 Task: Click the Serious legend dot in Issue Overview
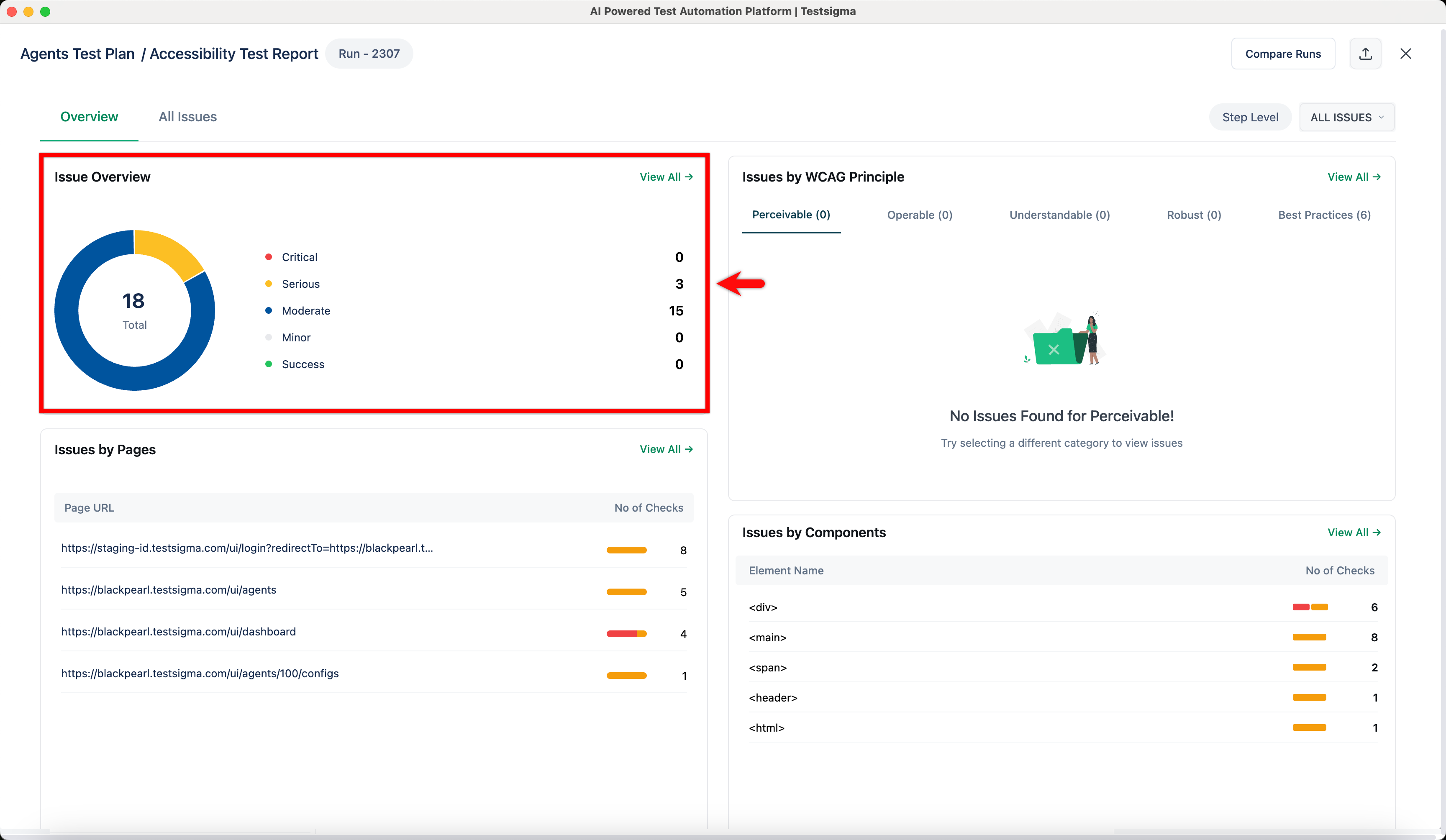point(269,284)
